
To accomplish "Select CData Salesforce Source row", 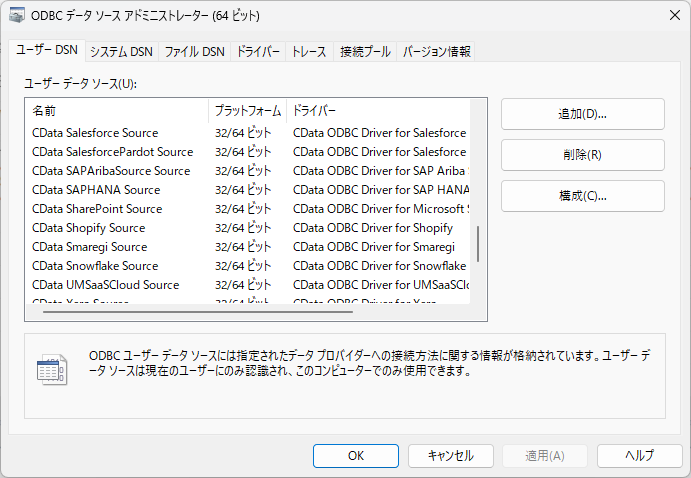I will click(x=248, y=133).
